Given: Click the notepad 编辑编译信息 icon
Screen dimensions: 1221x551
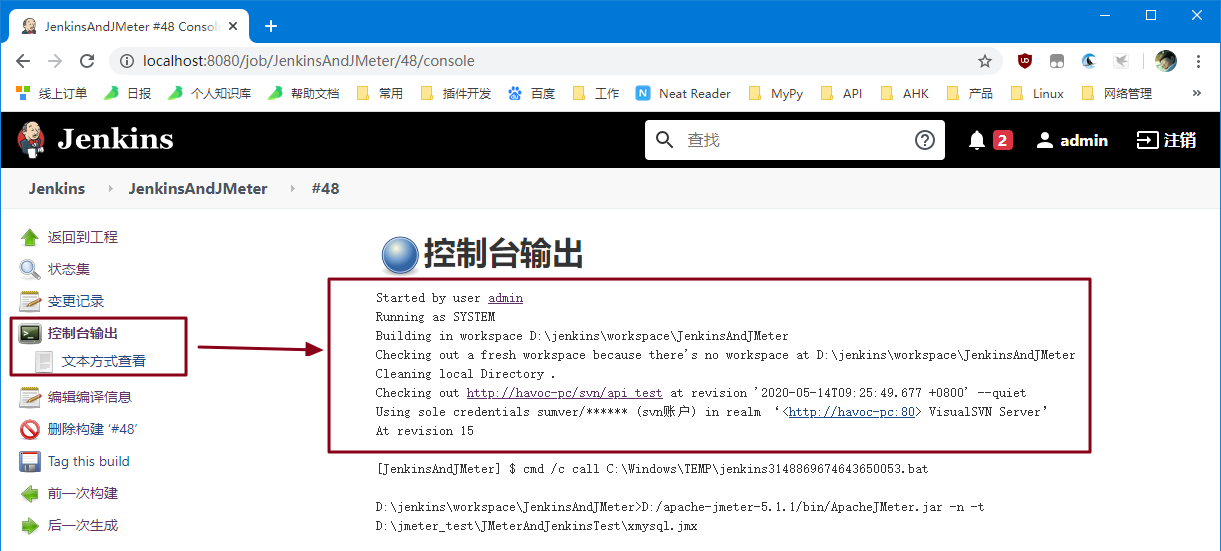Looking at the screenshot, I should 30,397.
